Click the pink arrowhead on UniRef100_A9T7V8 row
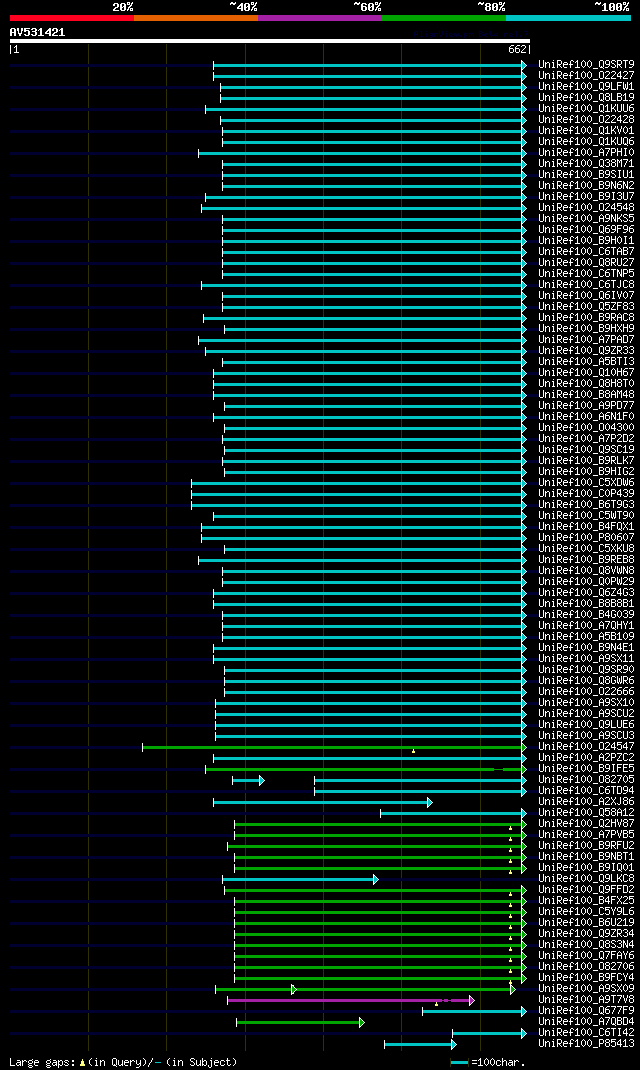 pos(471,1000)
